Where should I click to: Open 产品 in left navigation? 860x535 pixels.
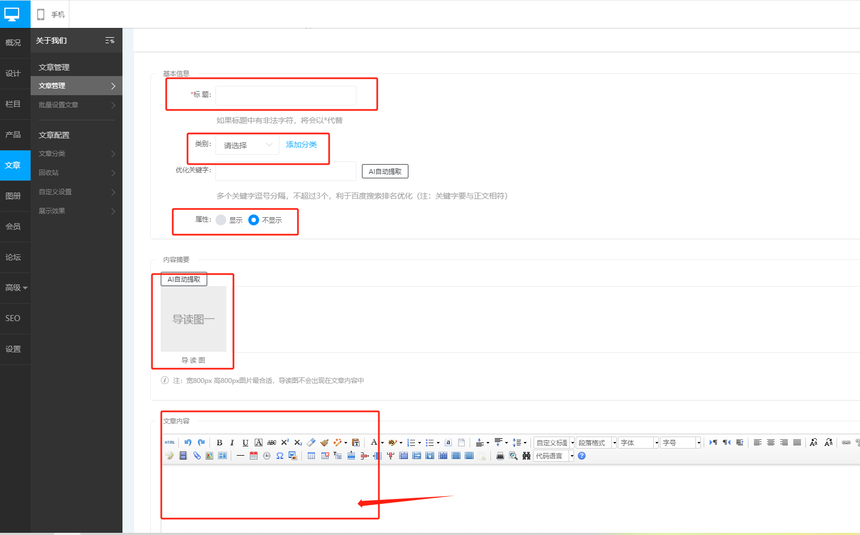13,134
